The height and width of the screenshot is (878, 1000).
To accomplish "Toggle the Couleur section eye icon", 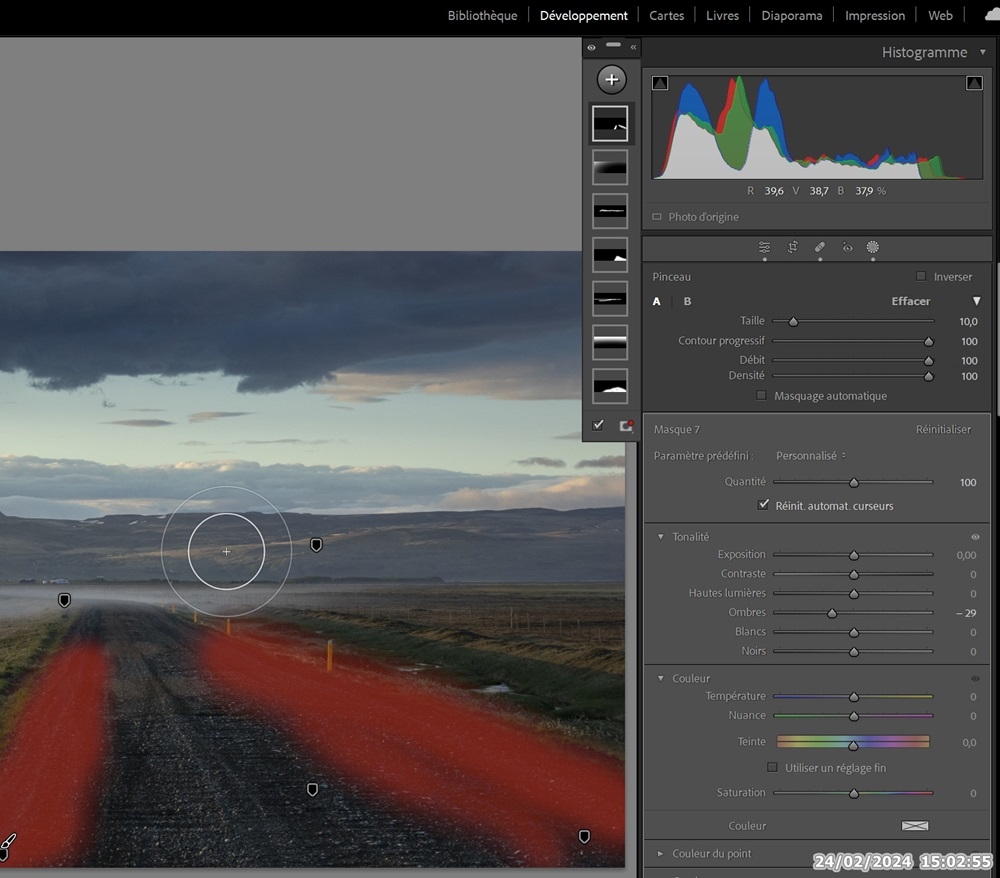I will tap(975, 678).
